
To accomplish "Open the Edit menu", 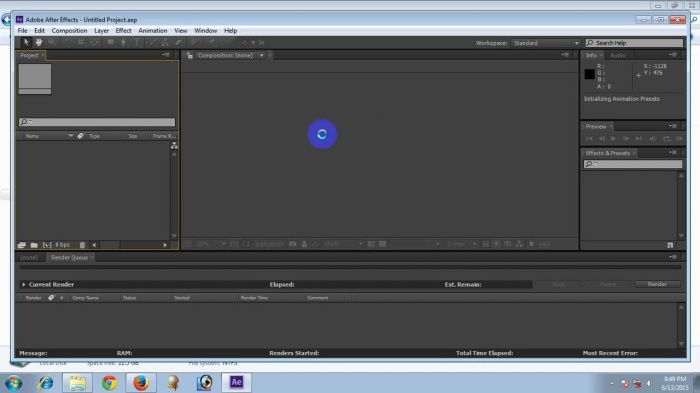I will click(x=39, y=31).
